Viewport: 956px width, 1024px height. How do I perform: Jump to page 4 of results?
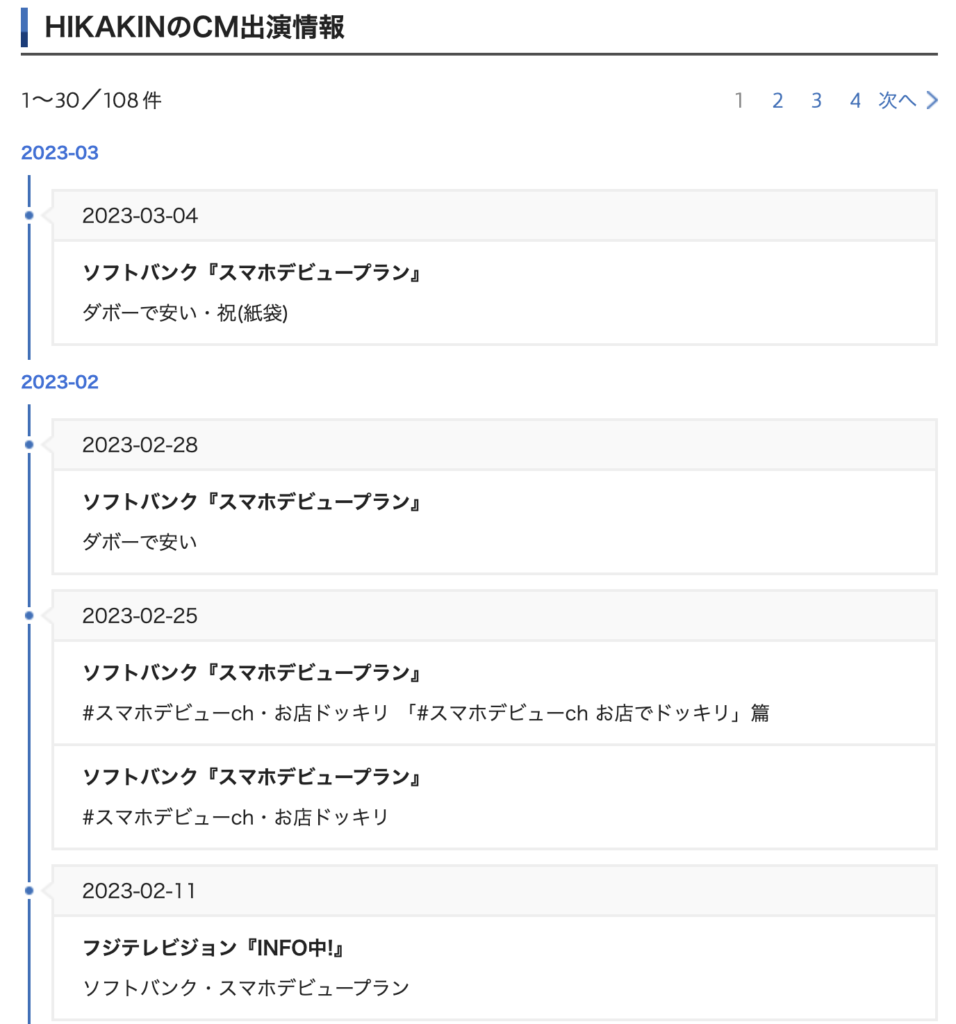[855, 101]
